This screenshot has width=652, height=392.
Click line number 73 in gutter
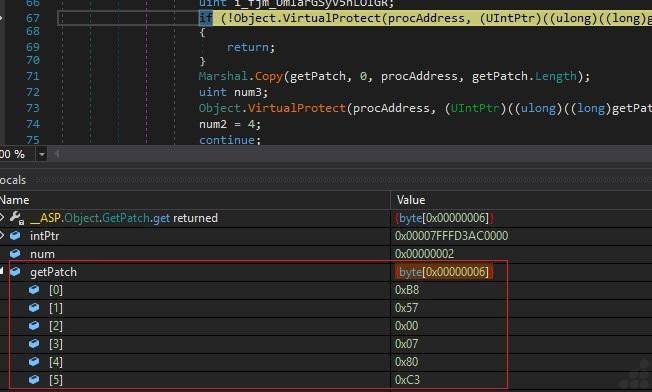(32, 108)
